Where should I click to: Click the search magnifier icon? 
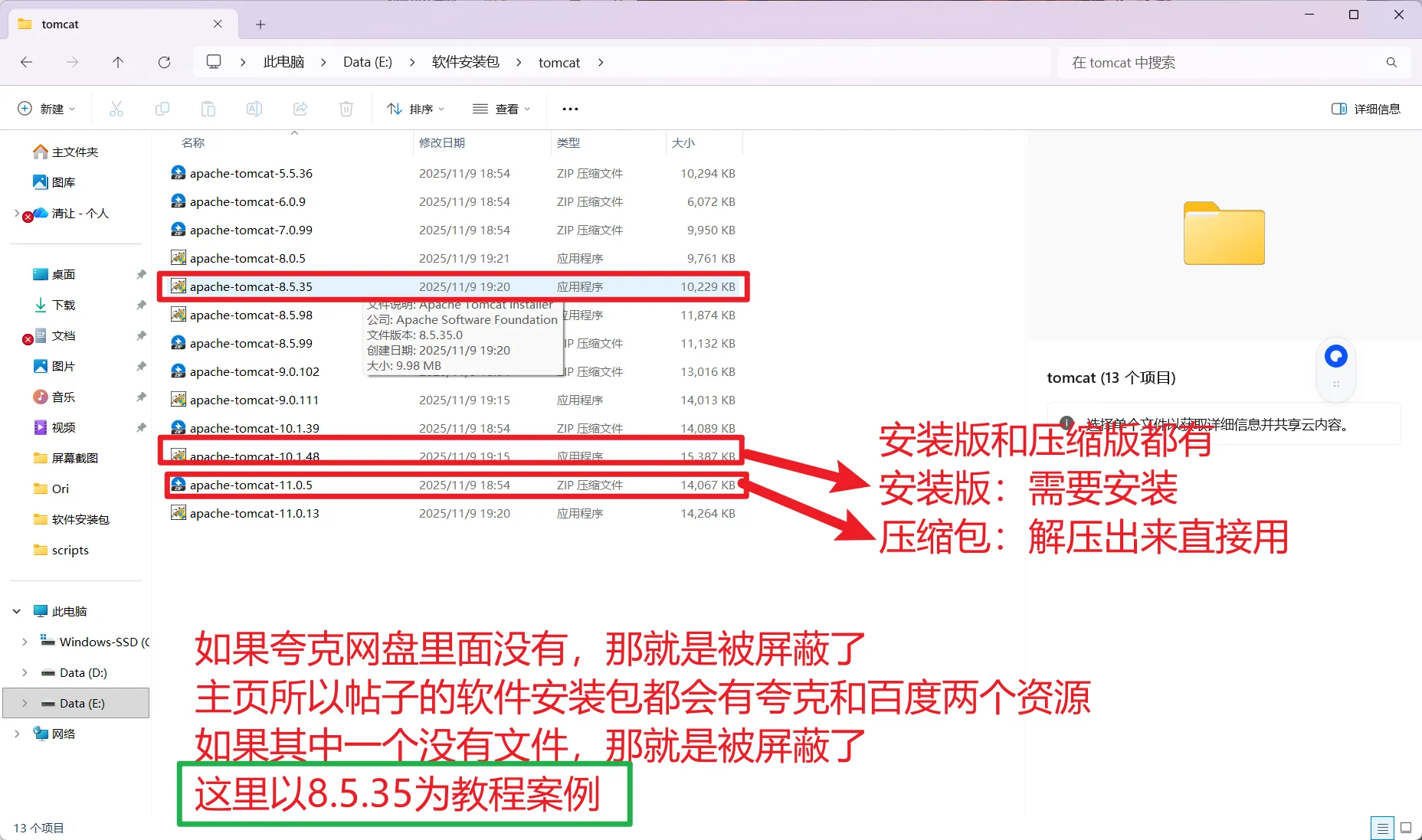[x=1391, y=62]
